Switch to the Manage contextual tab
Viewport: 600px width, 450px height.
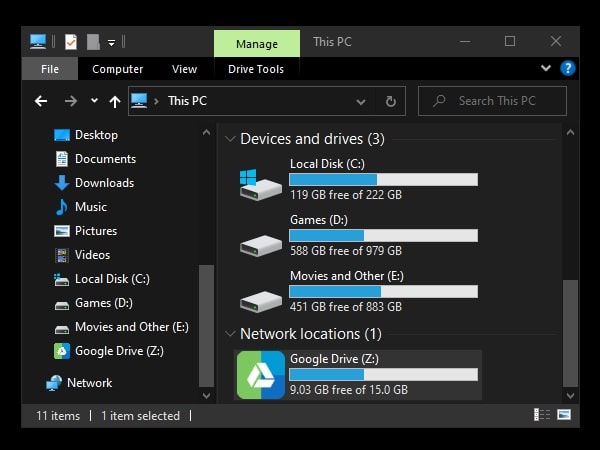coord(257,44)
